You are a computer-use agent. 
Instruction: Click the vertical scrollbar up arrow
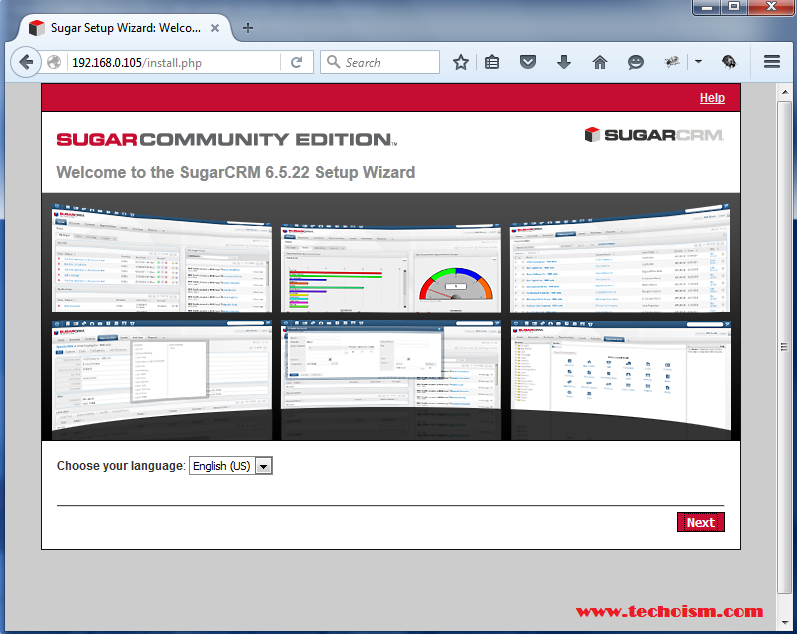(785, 92)
